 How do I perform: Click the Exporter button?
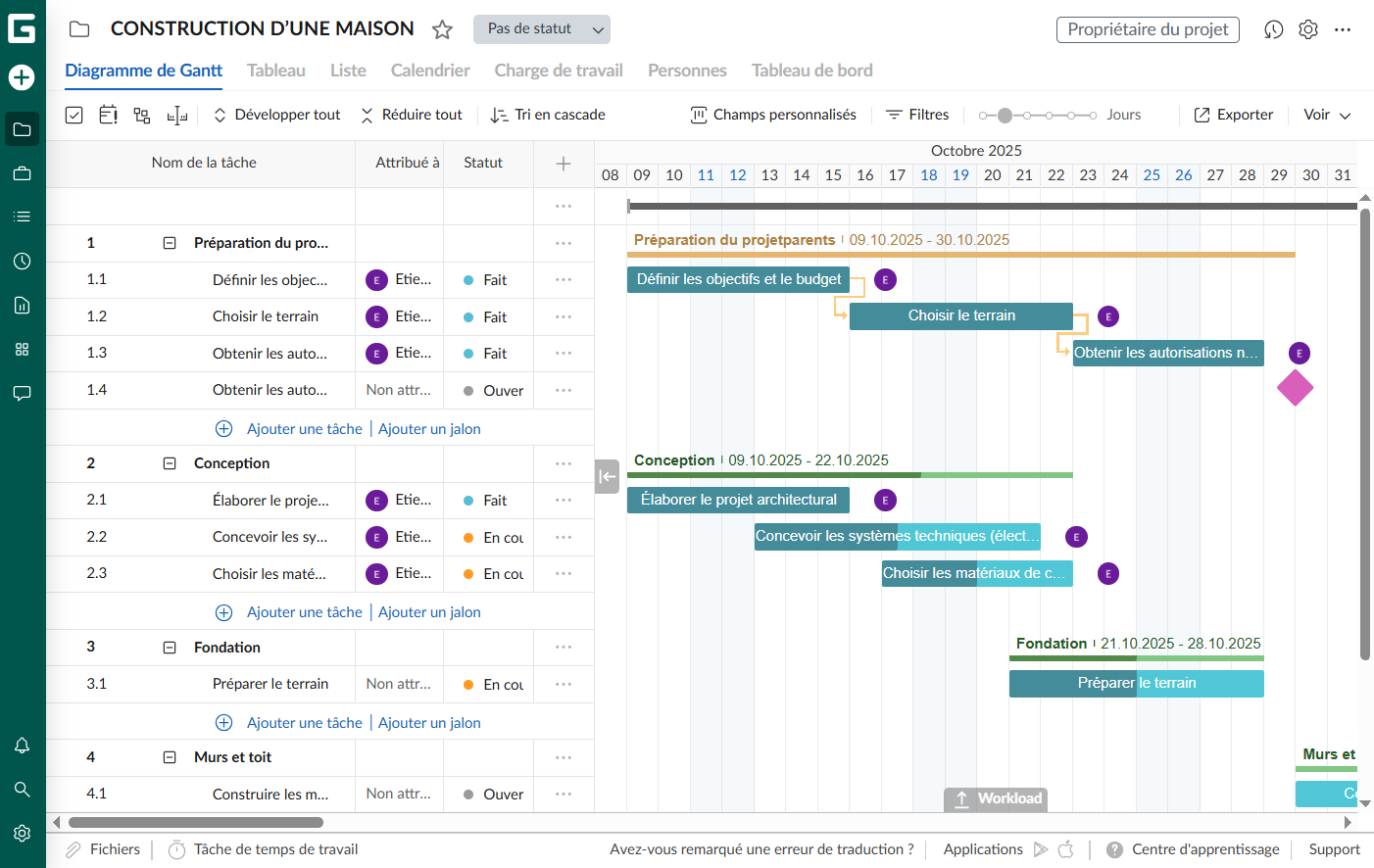pyautogui.click(x=1234, y=115)
